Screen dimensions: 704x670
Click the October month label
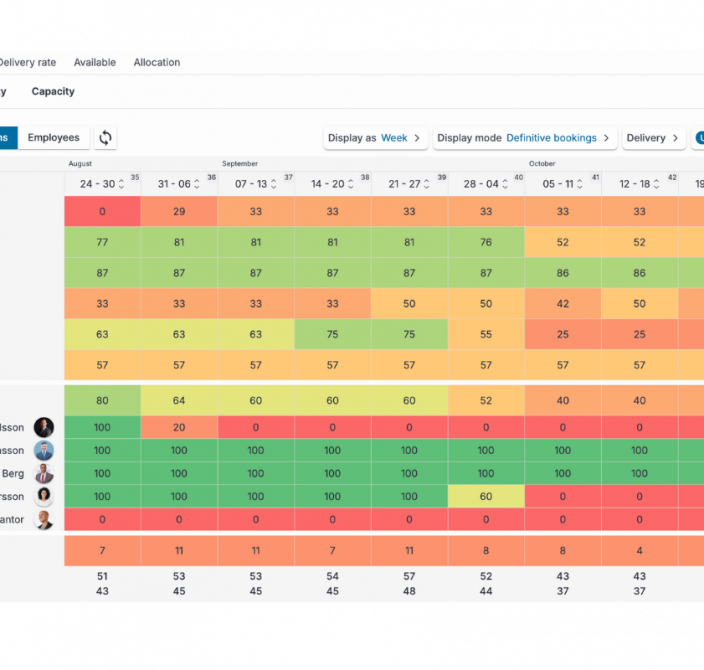click(x=542, y=163)
